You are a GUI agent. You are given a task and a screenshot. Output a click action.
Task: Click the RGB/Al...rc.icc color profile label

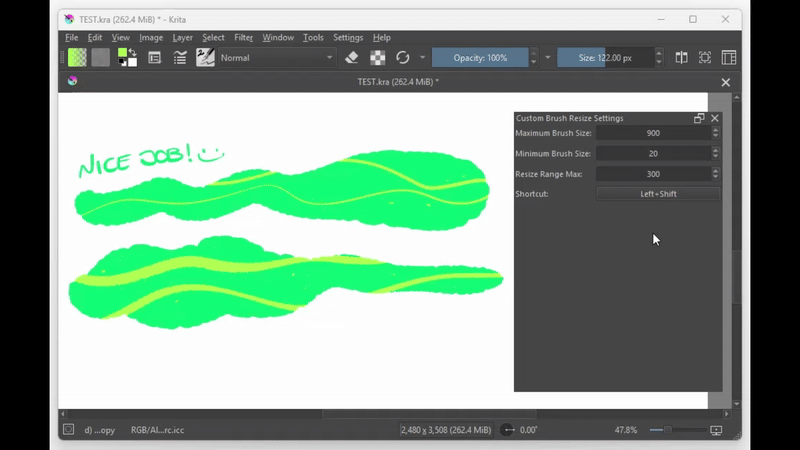[x=157, y=430]
